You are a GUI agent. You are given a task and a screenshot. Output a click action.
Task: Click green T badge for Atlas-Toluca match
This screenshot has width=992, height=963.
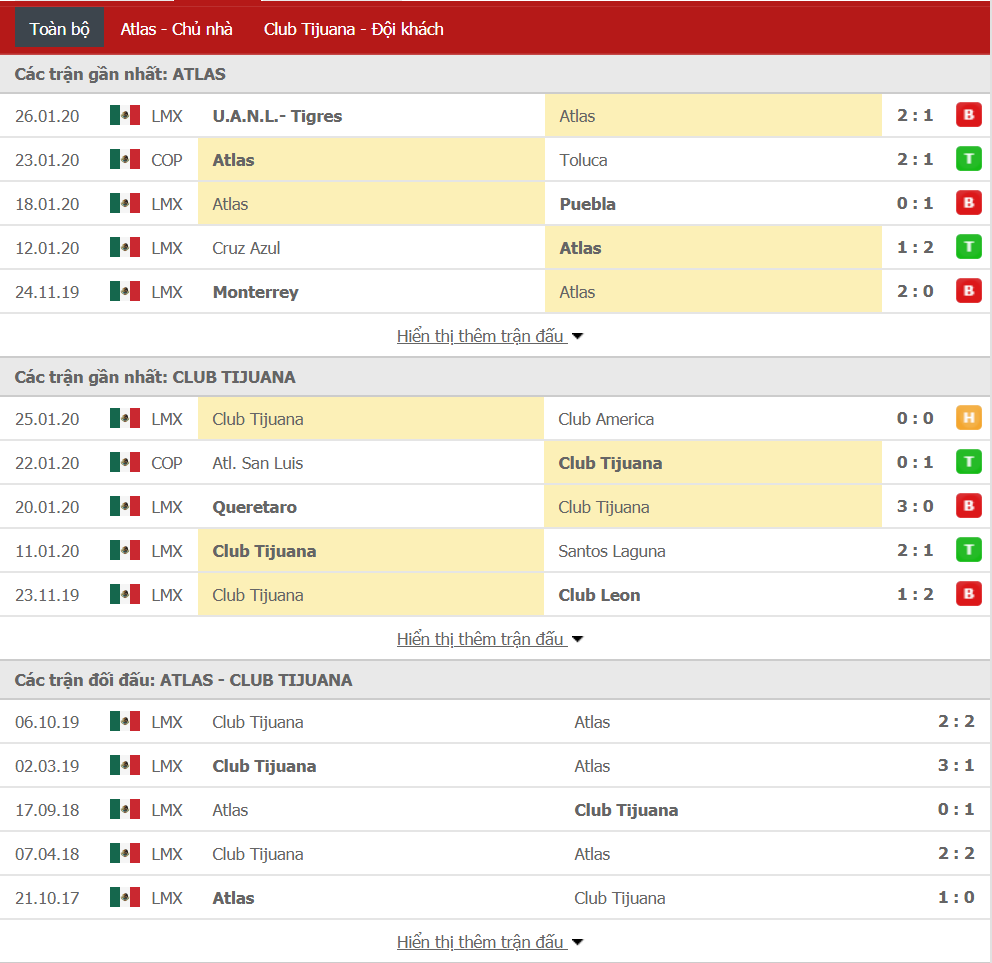[x=969, y=159]
